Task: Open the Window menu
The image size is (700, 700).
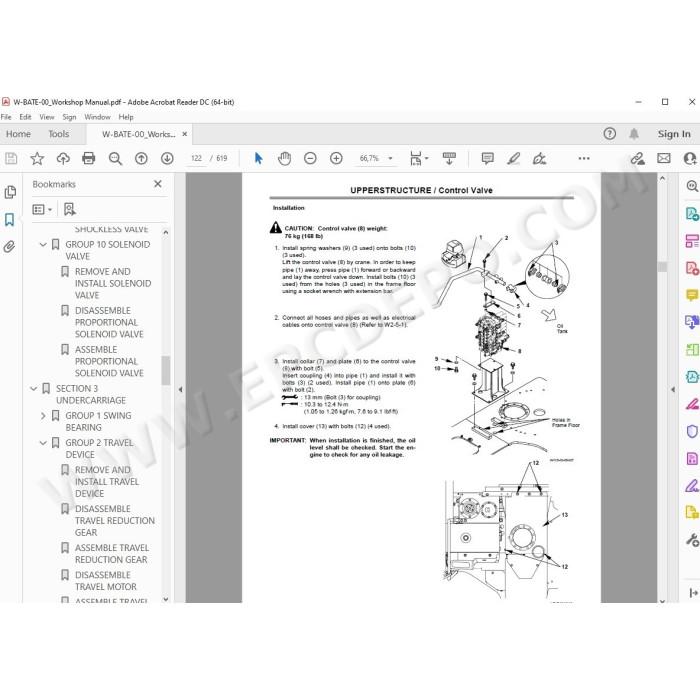Action: tap(97, 117)
